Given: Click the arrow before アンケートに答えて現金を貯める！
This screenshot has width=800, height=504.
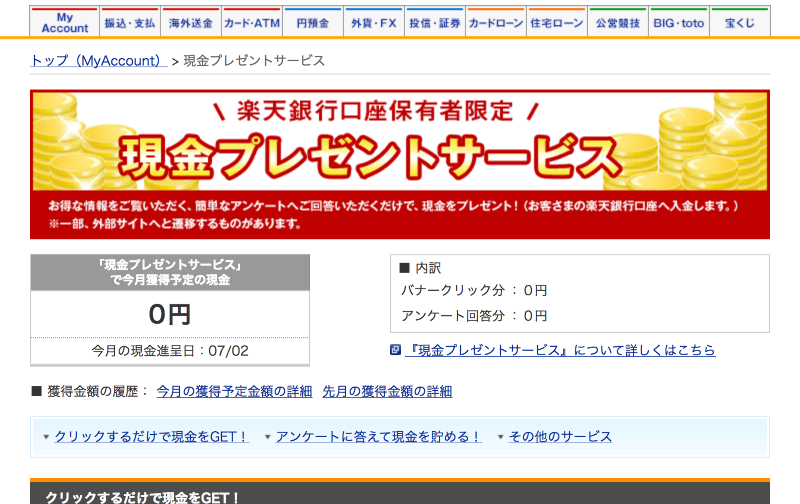Looking at the screenshot, I should [267, 437].
